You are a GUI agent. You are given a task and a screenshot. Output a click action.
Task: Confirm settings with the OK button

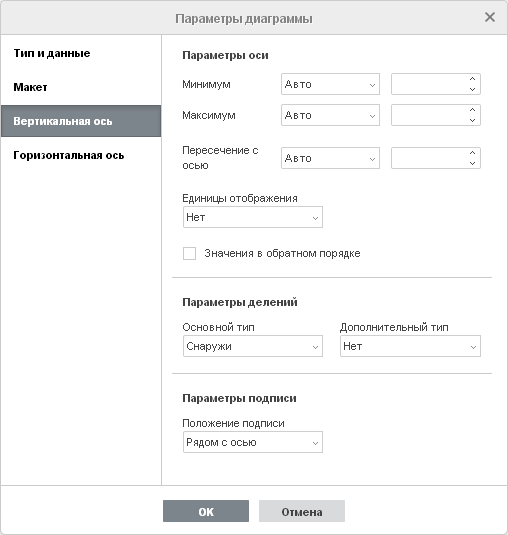tap(206, 511)
